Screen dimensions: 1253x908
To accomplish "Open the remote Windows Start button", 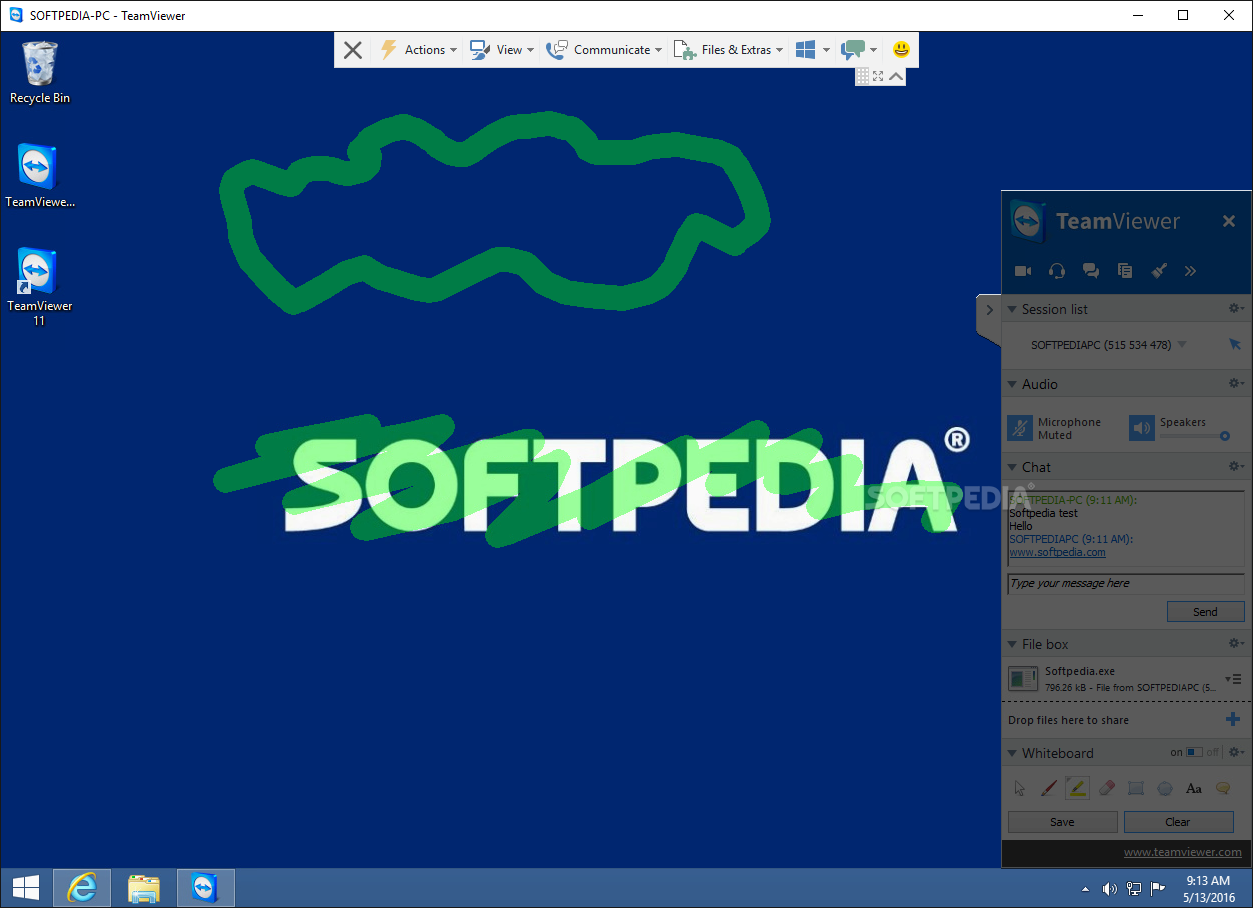I will [x=25, y=888].
